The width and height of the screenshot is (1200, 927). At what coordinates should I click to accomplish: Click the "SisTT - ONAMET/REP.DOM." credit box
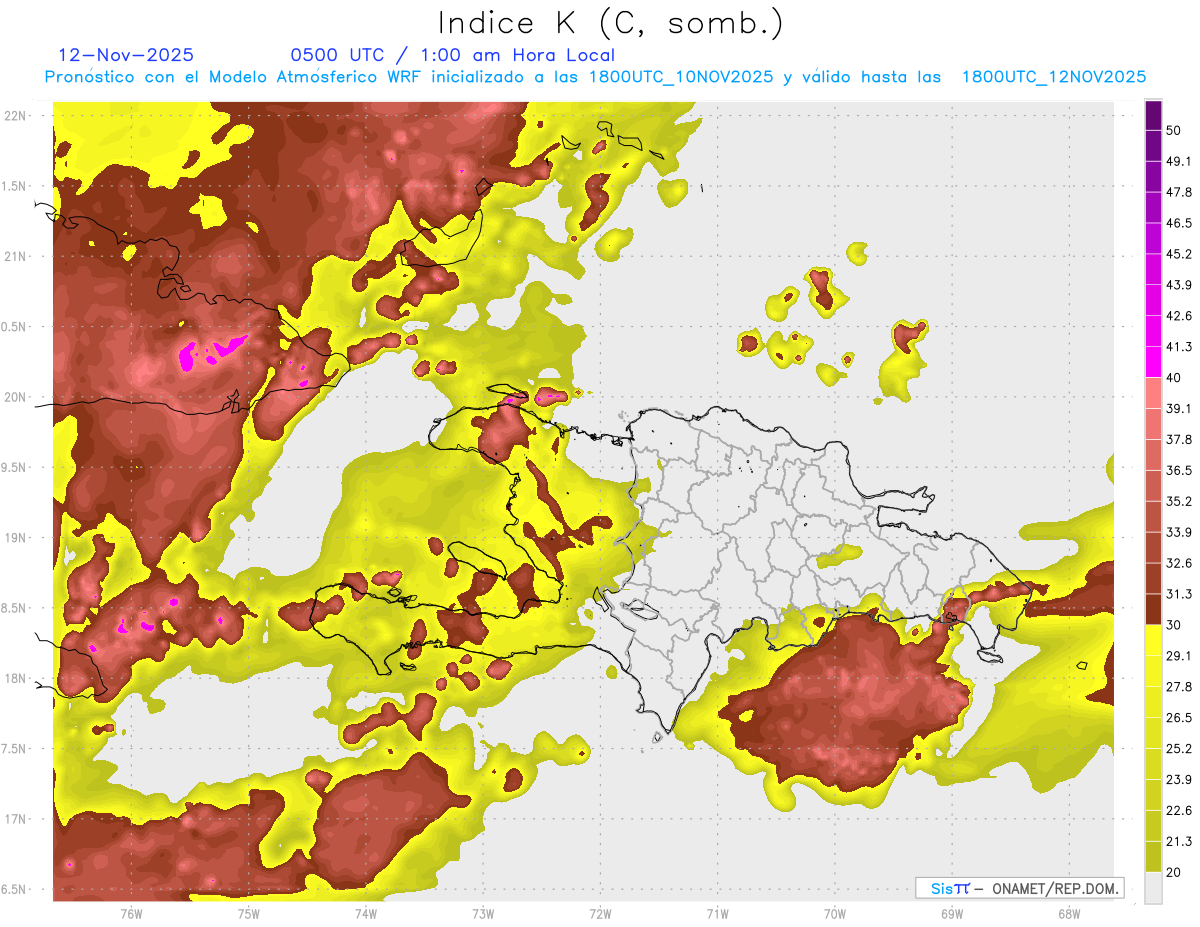coord(1019,888)
